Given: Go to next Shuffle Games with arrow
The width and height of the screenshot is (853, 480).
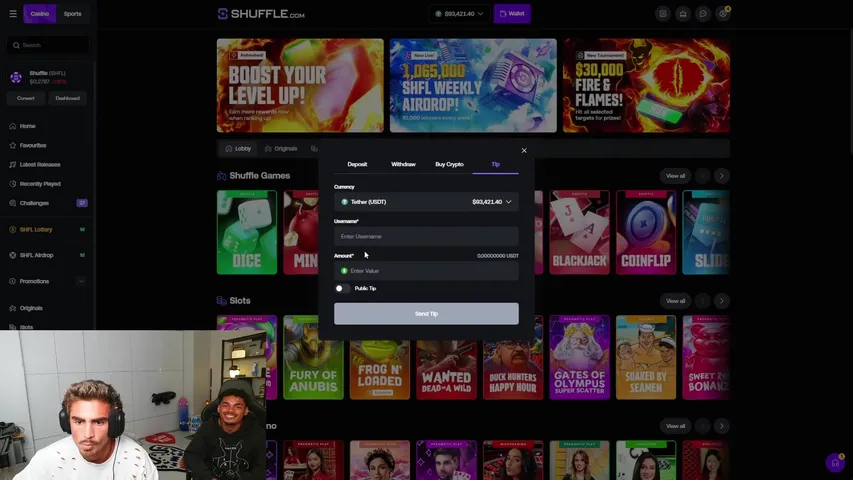Looking at the screenshot, I should tap(722, 176).
